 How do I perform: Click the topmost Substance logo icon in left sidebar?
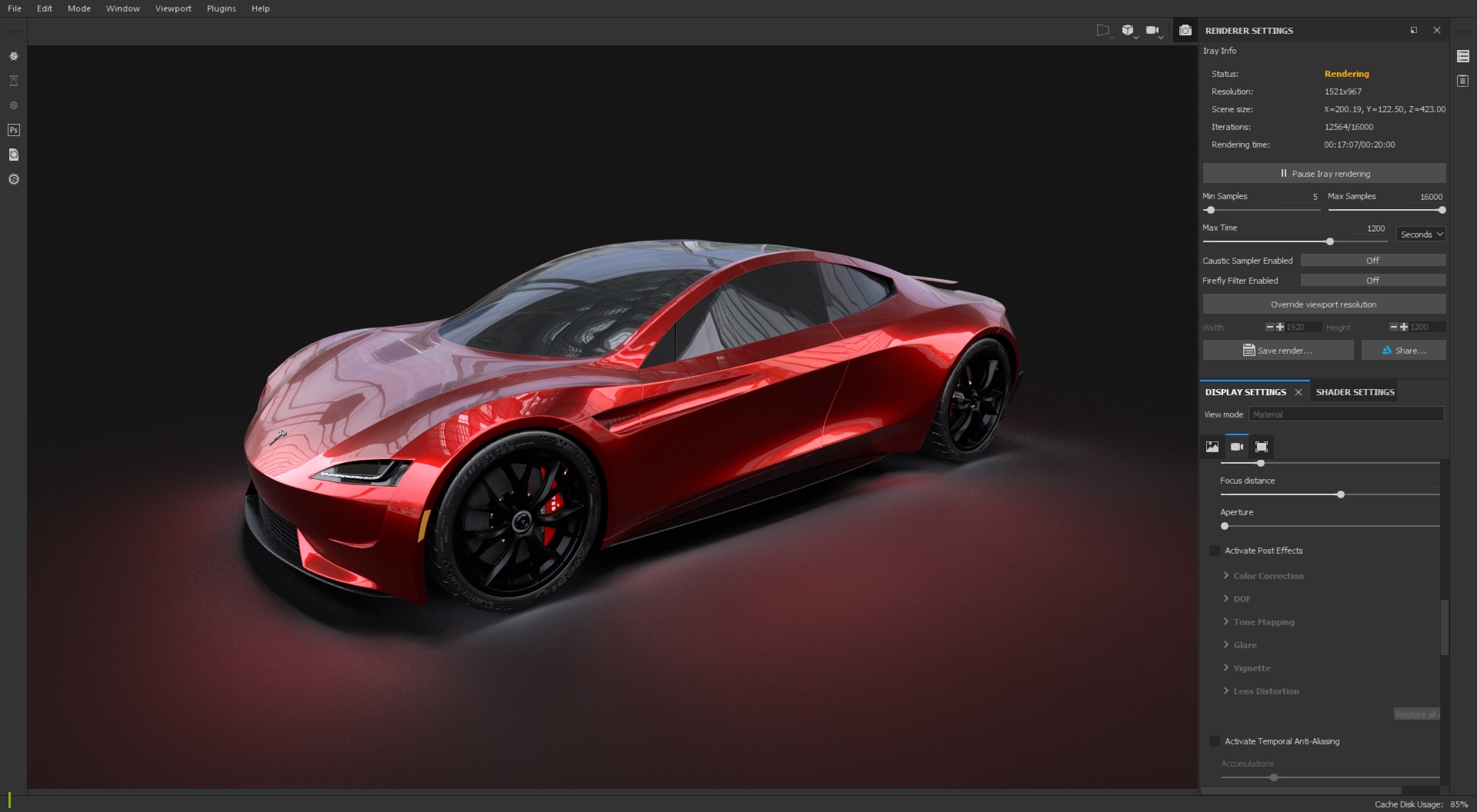(13, 56)
